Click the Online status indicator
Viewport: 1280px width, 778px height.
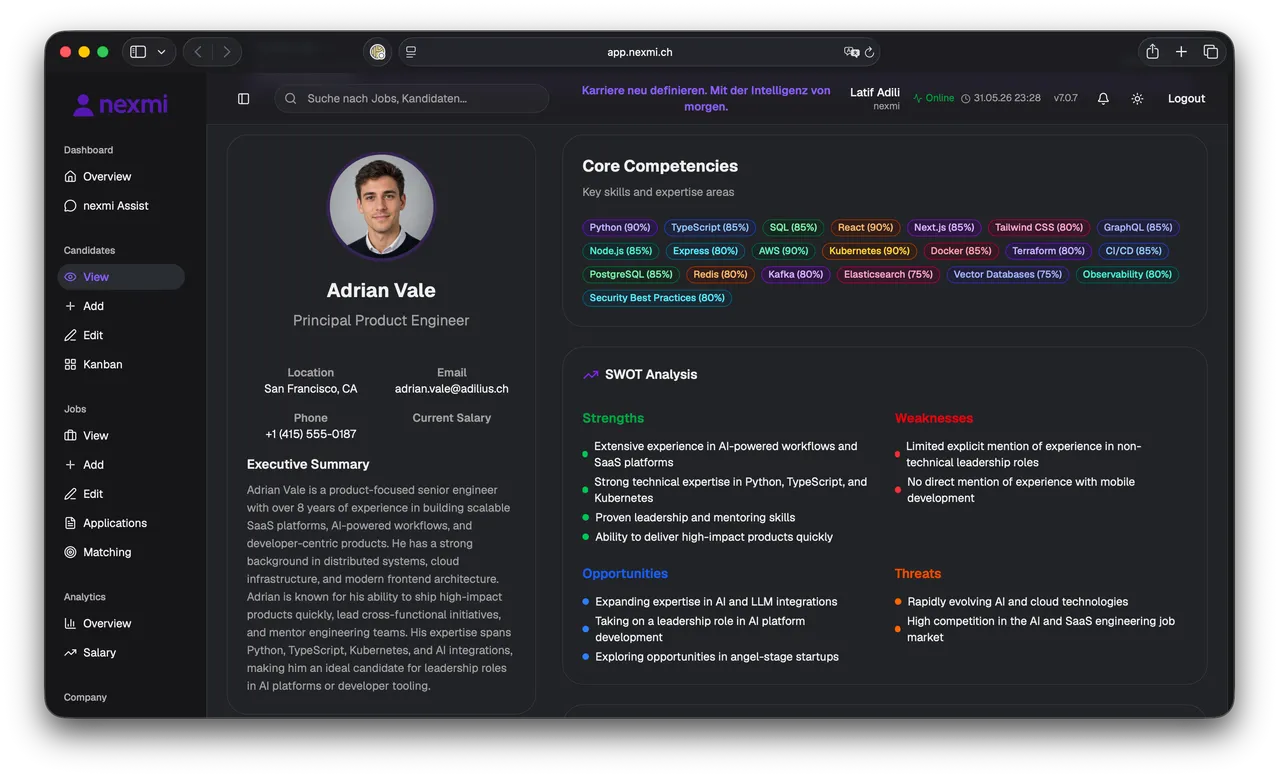pyautogui.click(x=934, y=99)
